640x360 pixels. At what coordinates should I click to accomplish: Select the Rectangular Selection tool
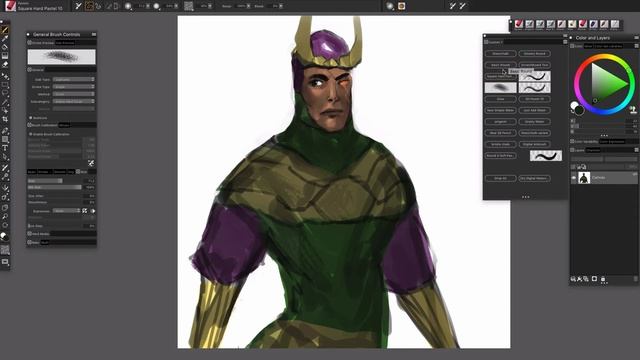pyautogui.click(x=5, y=85)
